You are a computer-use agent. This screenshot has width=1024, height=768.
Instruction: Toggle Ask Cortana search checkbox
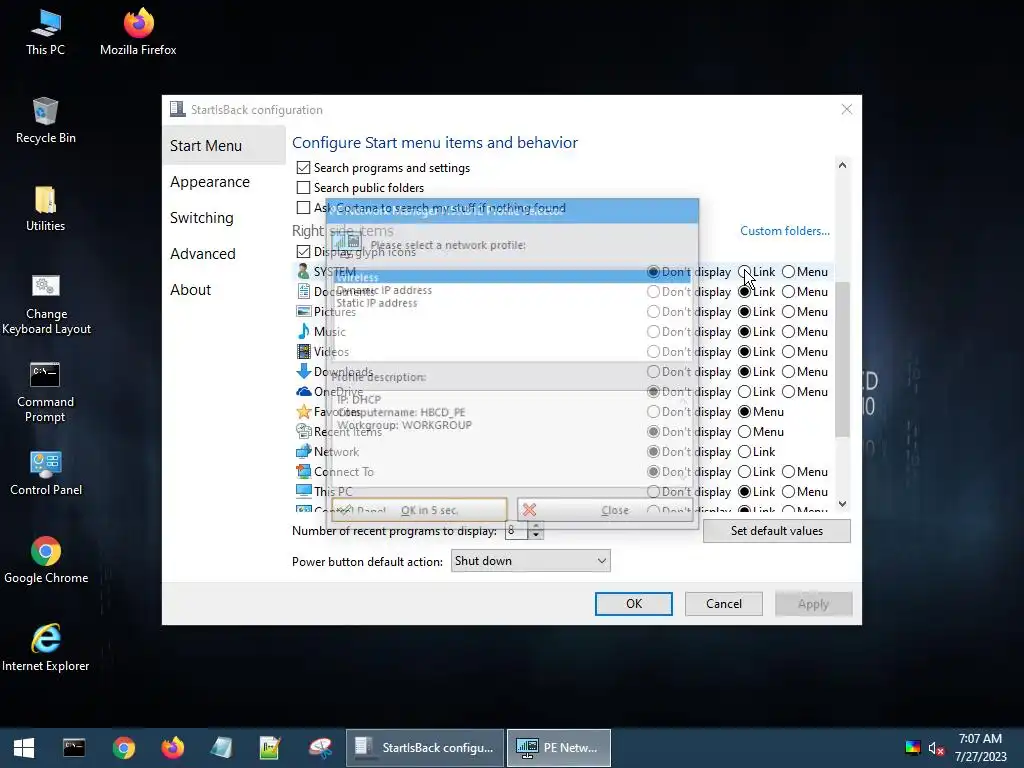[303, 208]
